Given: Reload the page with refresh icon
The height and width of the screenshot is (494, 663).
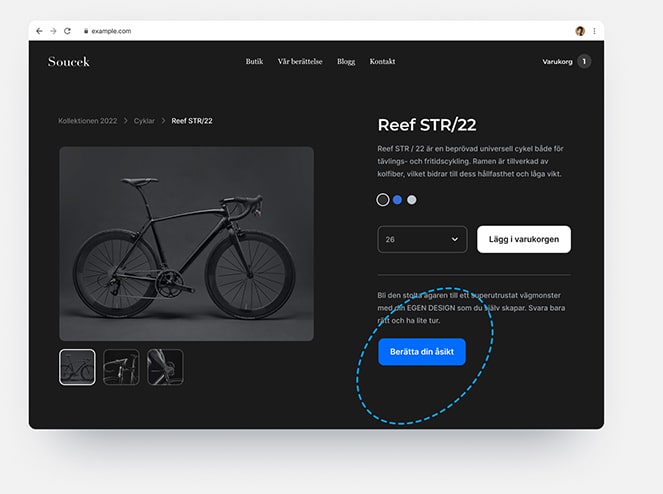Looking at the screenshot, I should click(x=67, y=31).
